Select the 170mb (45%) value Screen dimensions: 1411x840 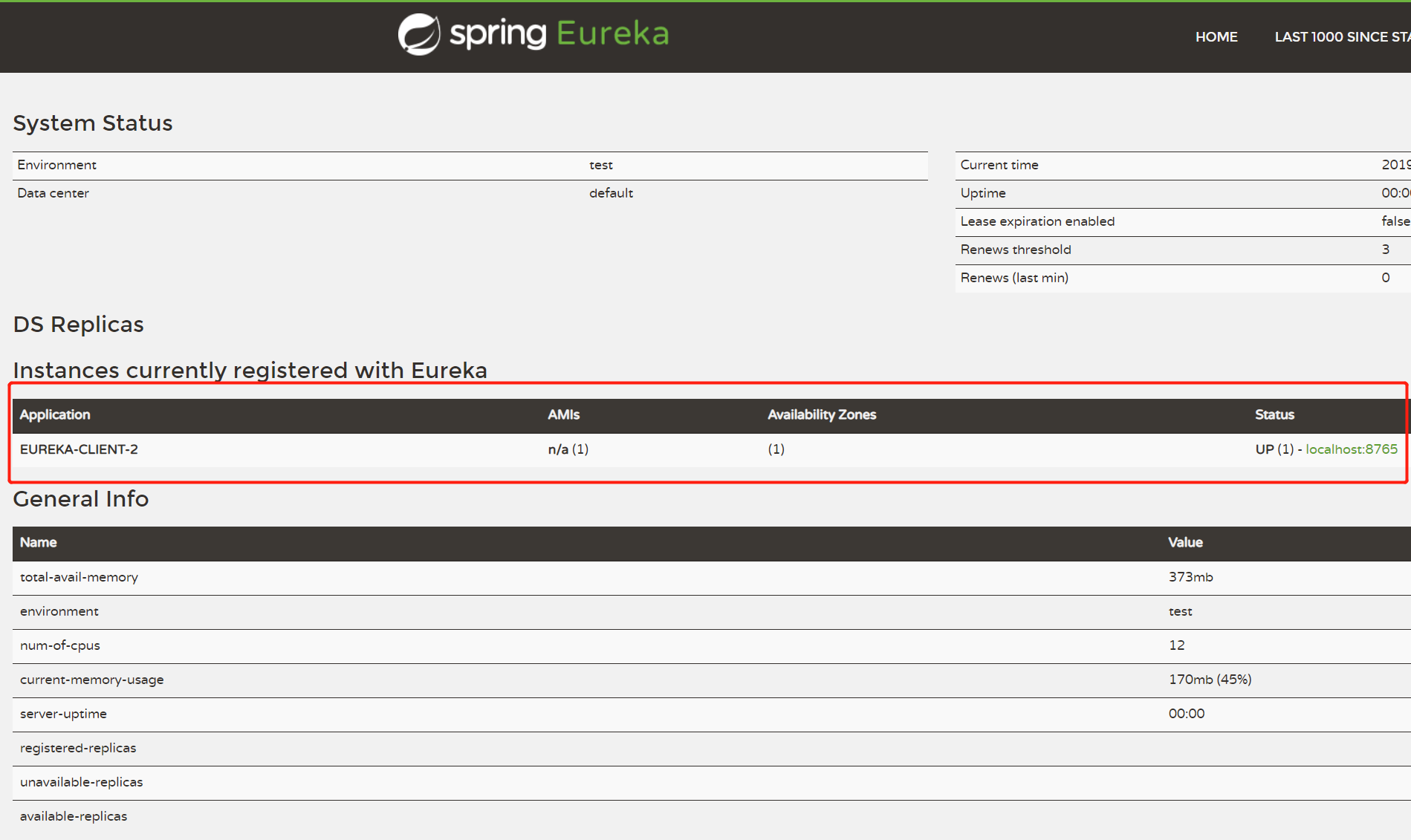click(1210, 680)
